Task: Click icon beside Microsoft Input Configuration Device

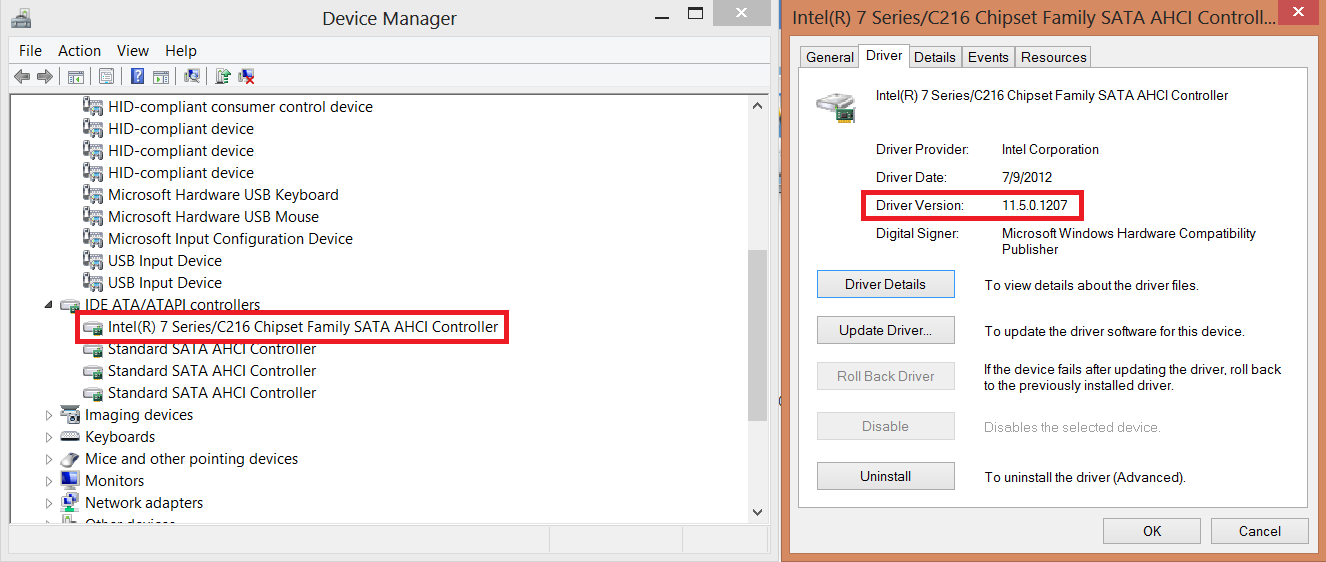Action: pyautogui.click(x=93, y=239)
